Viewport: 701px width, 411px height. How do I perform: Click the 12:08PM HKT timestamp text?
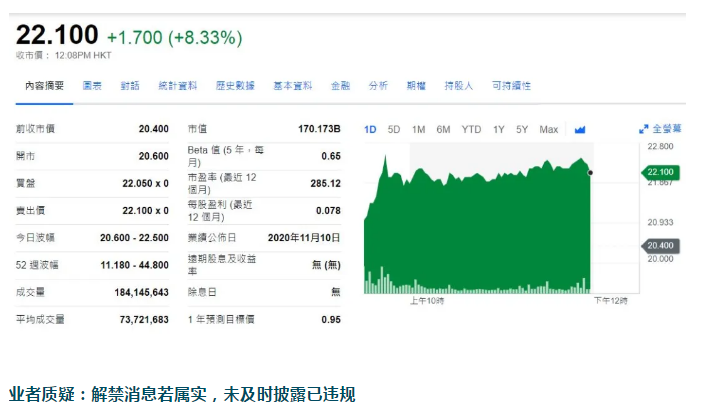pyautogui.click(x=83, y=55)
